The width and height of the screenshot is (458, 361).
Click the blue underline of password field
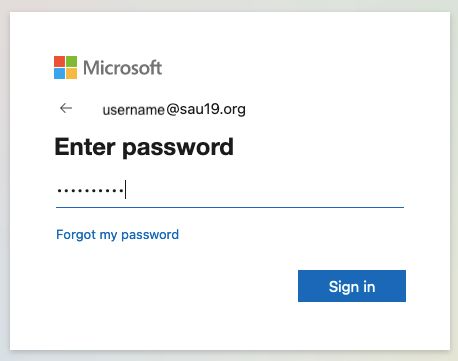click(230, 207)
